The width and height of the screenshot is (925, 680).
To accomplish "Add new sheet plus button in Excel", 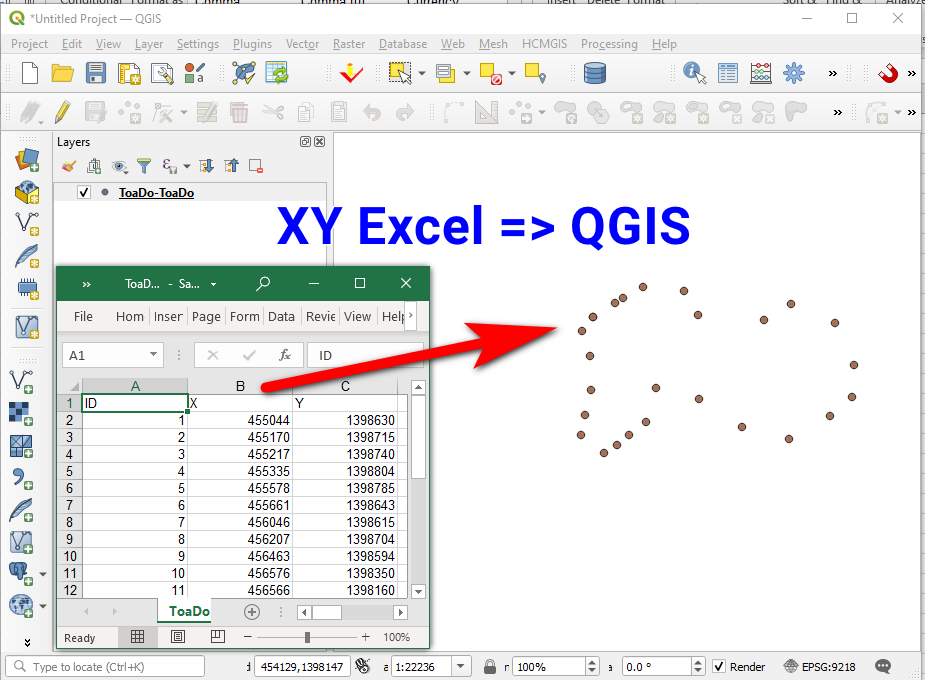I will point(252,612).
